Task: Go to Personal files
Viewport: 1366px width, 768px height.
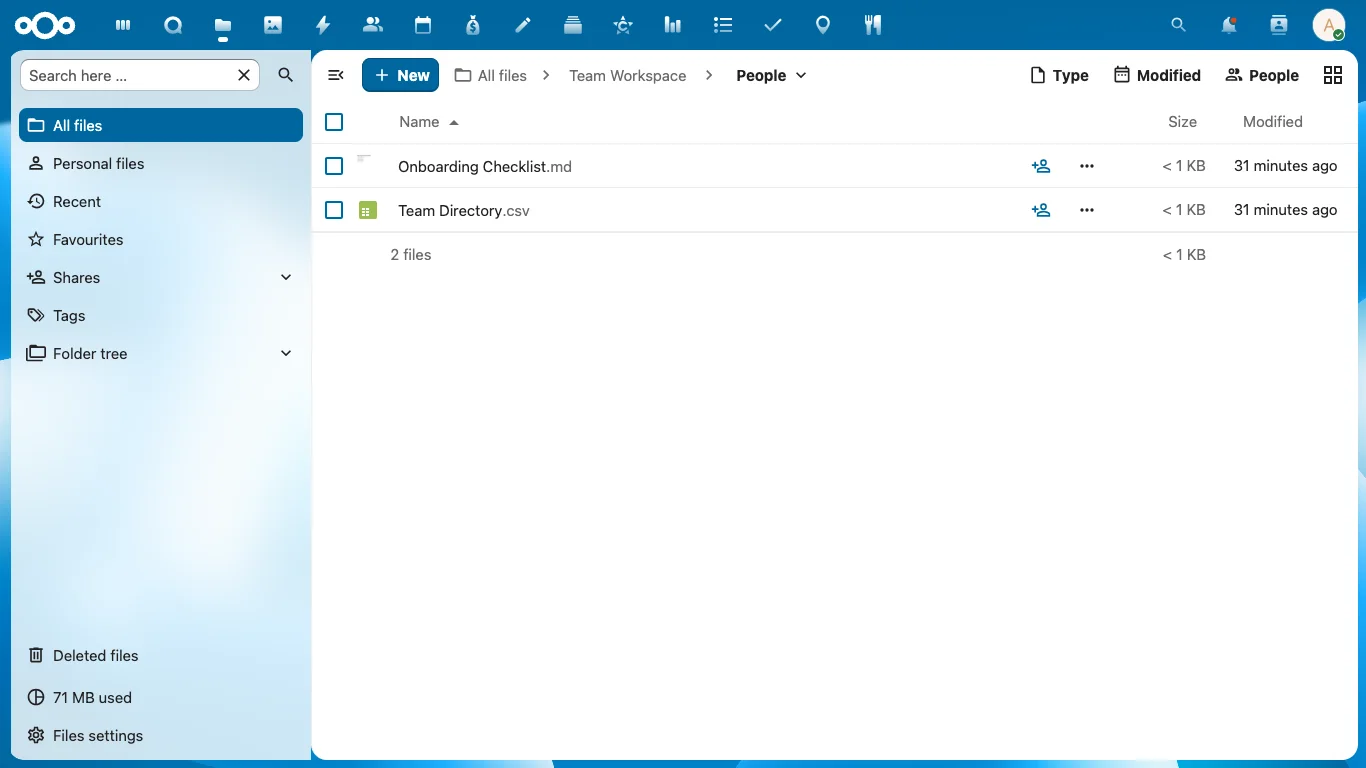Action: coord(161,163)
